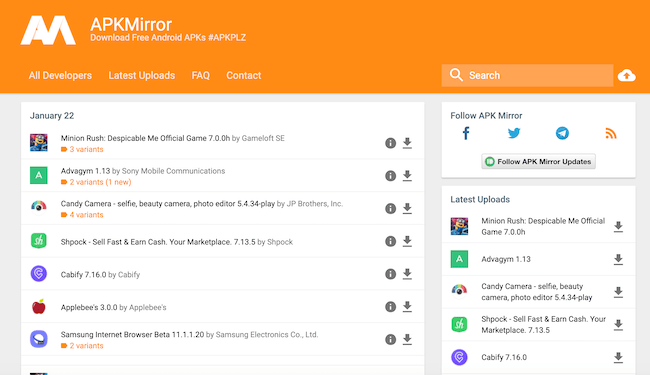Open Applebee's 3.0.0 app link

[x=89, y=307]
